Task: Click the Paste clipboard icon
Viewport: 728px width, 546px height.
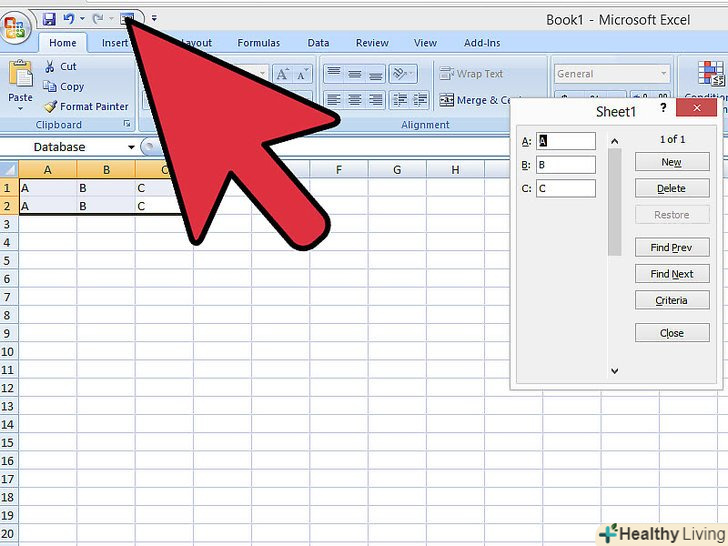Action: pyautogui.click(x=20, y=74)
